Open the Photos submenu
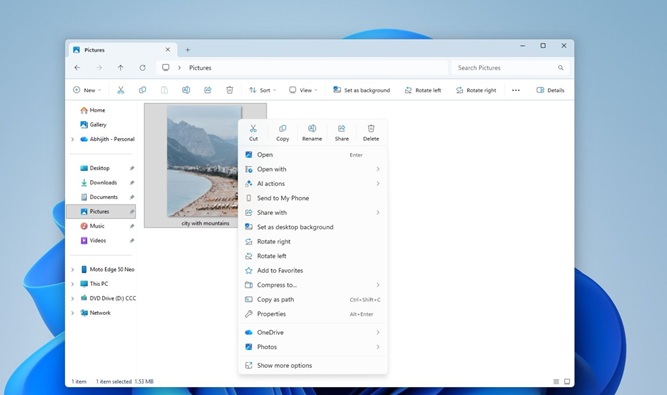 point(313,347)
